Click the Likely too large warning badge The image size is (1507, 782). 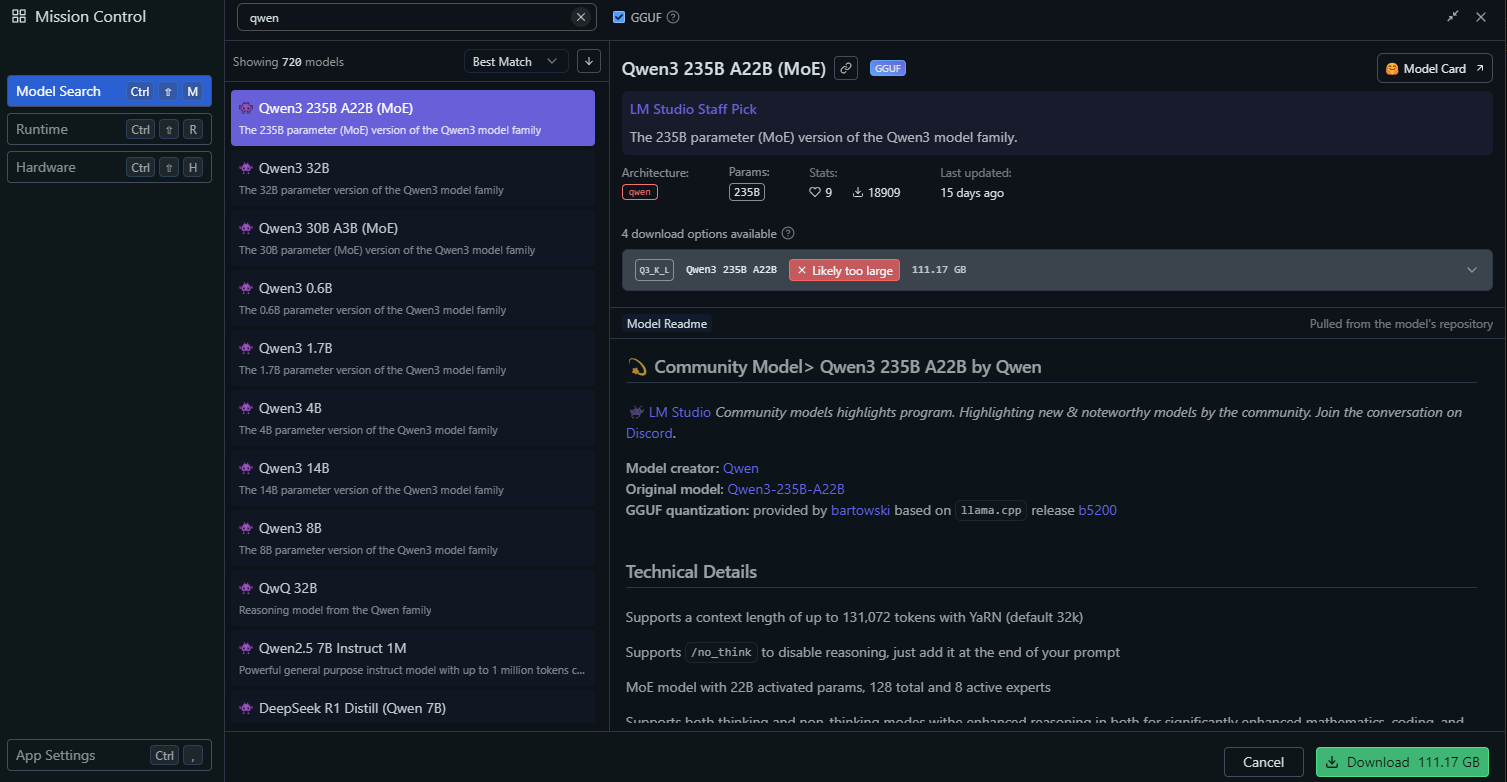point(845,270)
